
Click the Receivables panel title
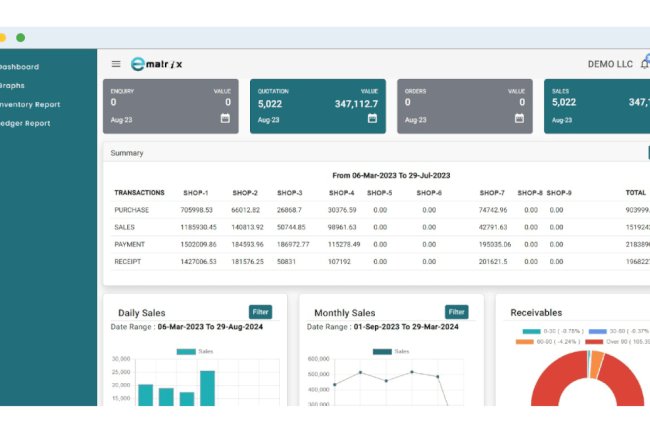pos(536,313)
